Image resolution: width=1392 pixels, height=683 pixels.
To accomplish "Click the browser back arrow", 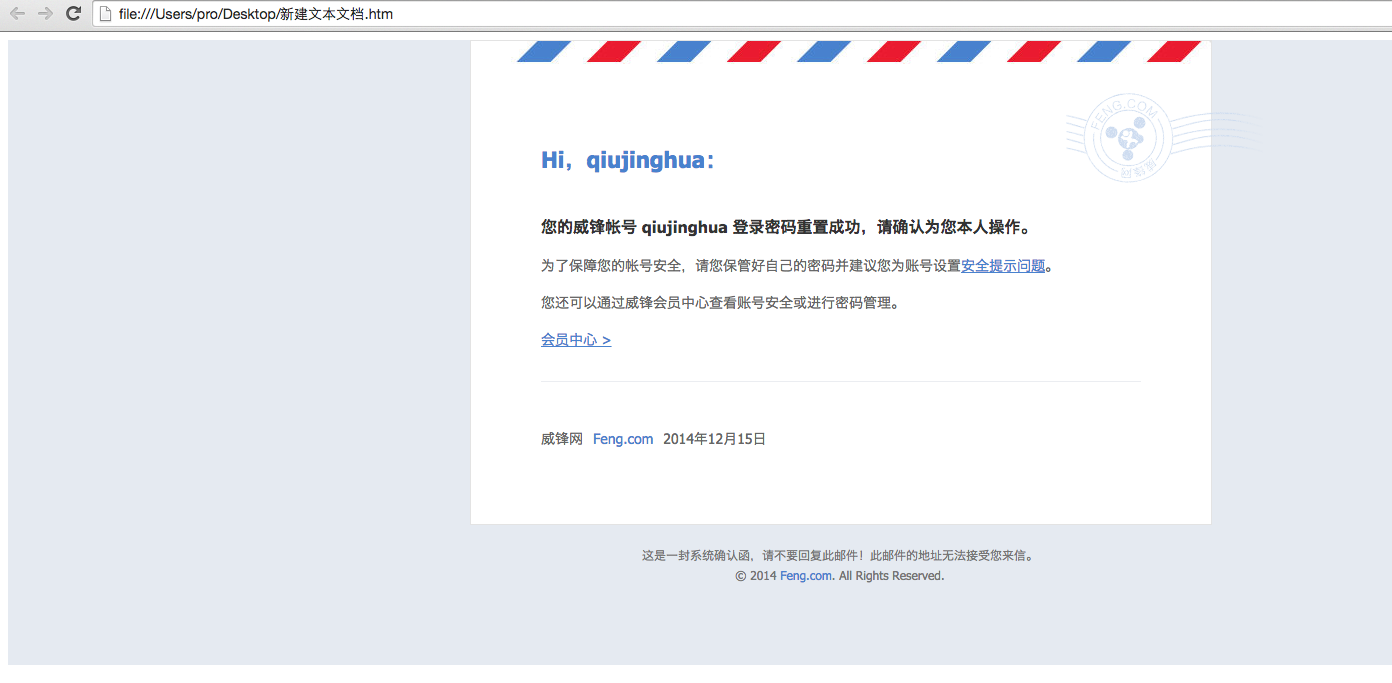I will tap(17, 14).
